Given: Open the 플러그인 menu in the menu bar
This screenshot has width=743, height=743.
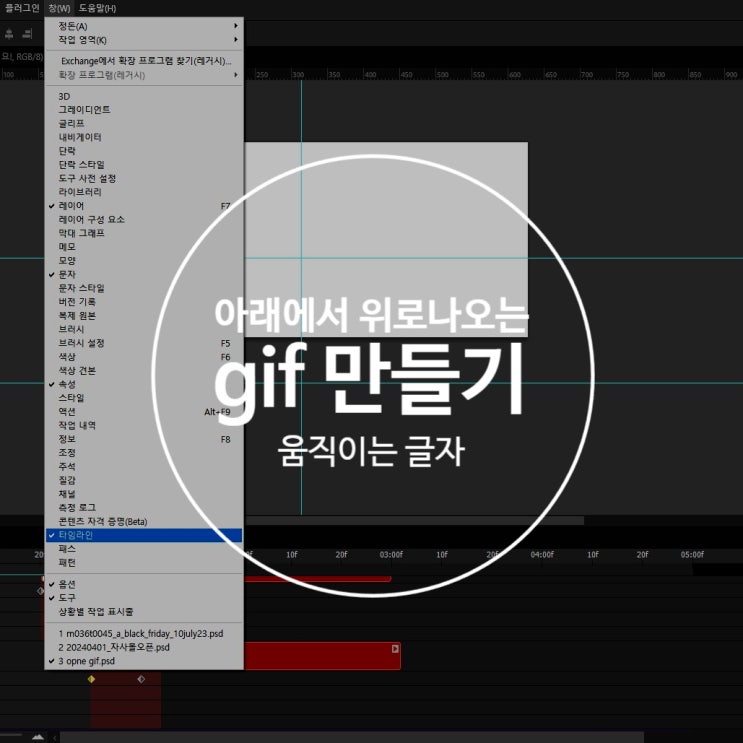Looking at the screenshot, I should coord(22,8).
